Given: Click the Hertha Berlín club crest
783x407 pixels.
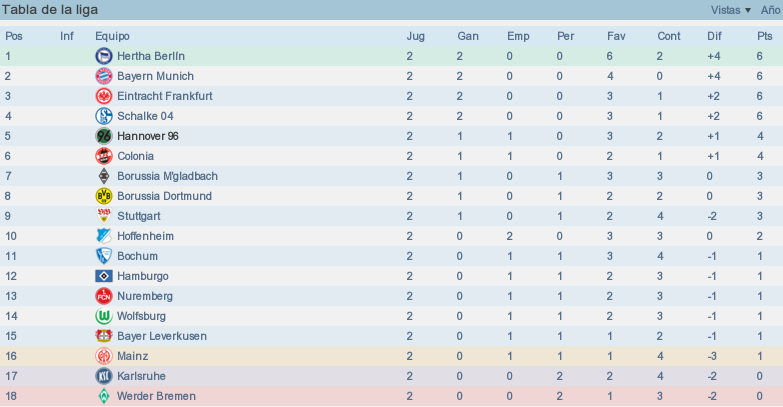Looking at the screenshot, I should [x=104, y=56].
